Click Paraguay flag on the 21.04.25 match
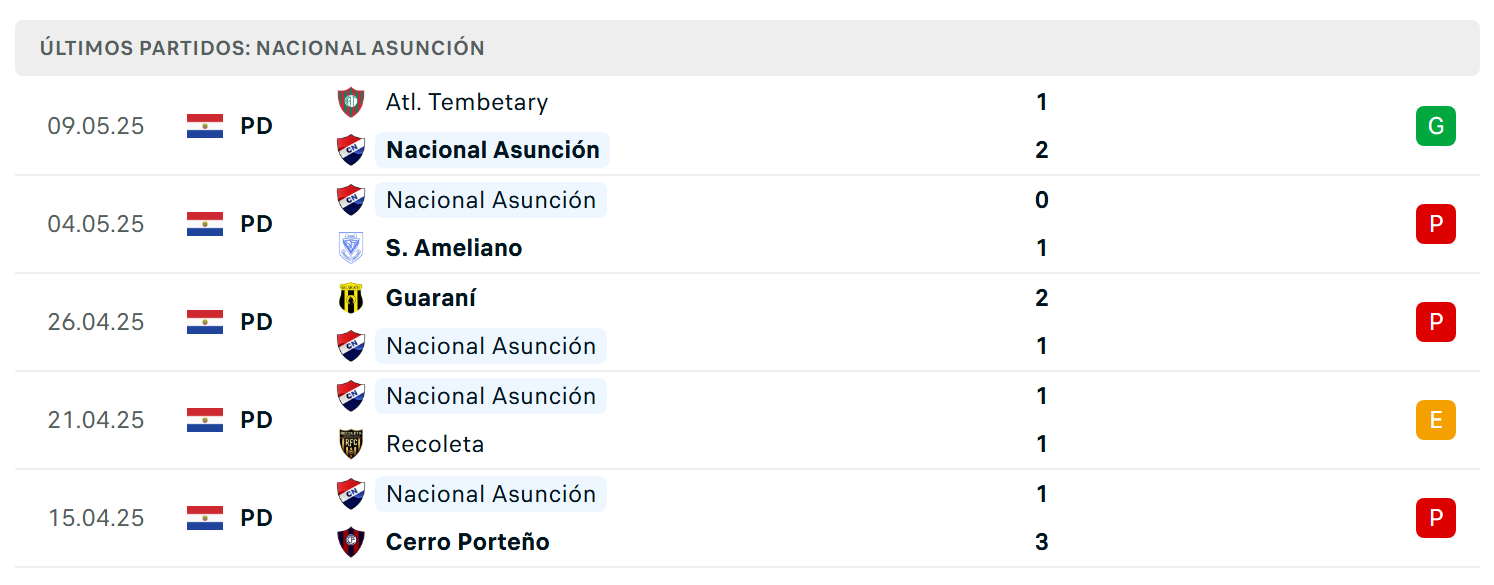The image size is (1494, 585). tap(205, 420)
